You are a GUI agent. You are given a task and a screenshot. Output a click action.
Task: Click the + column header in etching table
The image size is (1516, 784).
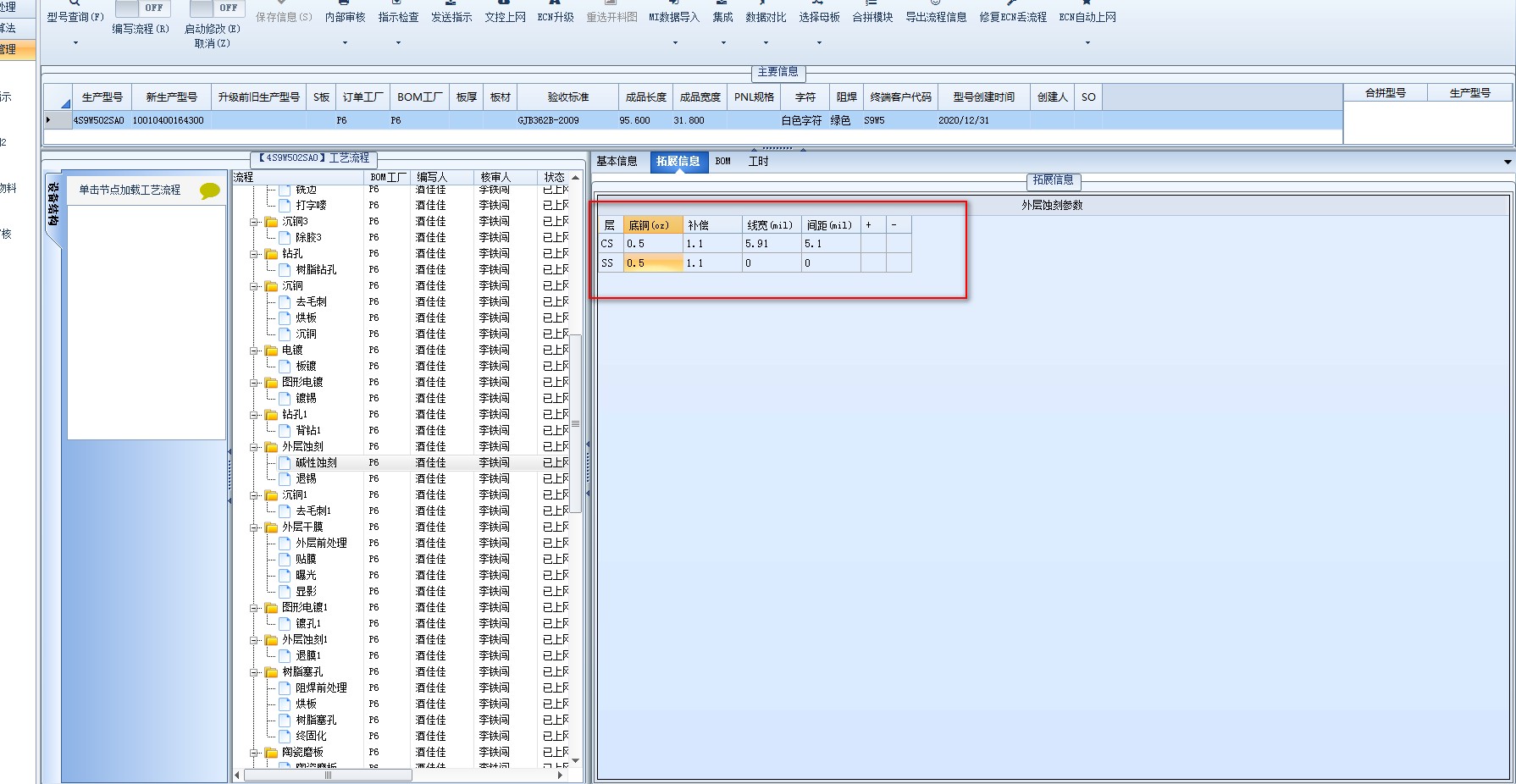(873, 225)
